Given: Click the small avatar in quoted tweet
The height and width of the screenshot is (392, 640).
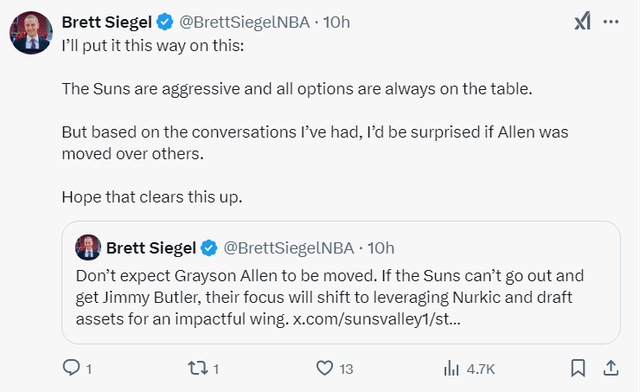Looking at the screenshot, I should (x=88, y=247).
